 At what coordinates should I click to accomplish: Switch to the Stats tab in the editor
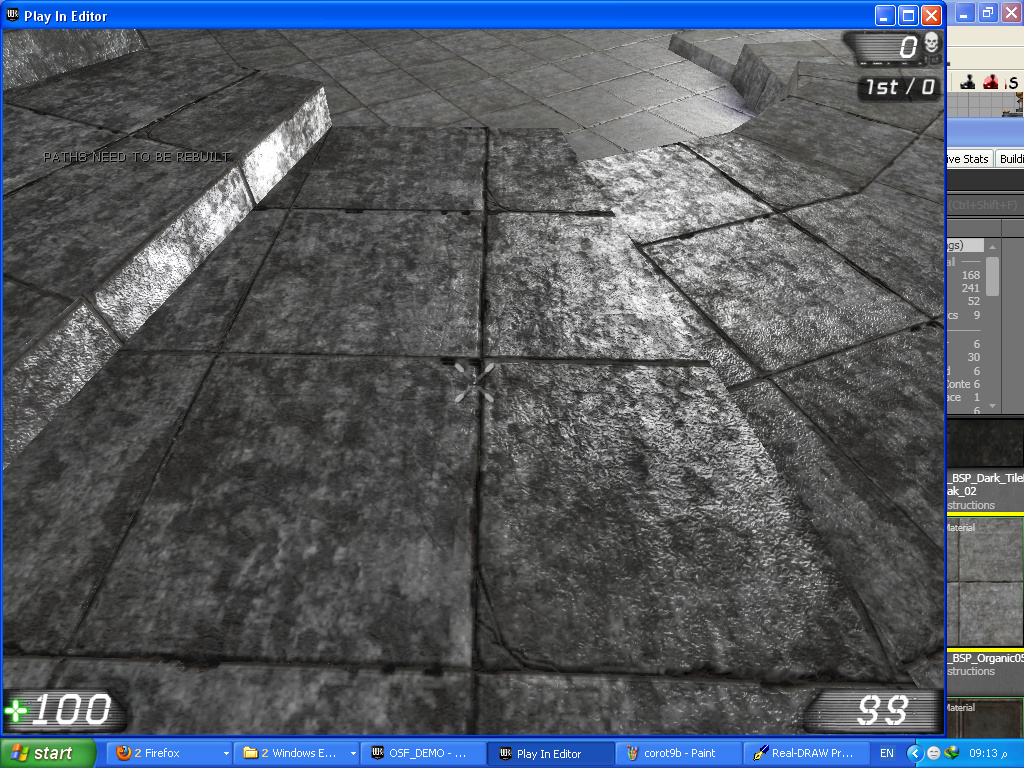(970, 159)
